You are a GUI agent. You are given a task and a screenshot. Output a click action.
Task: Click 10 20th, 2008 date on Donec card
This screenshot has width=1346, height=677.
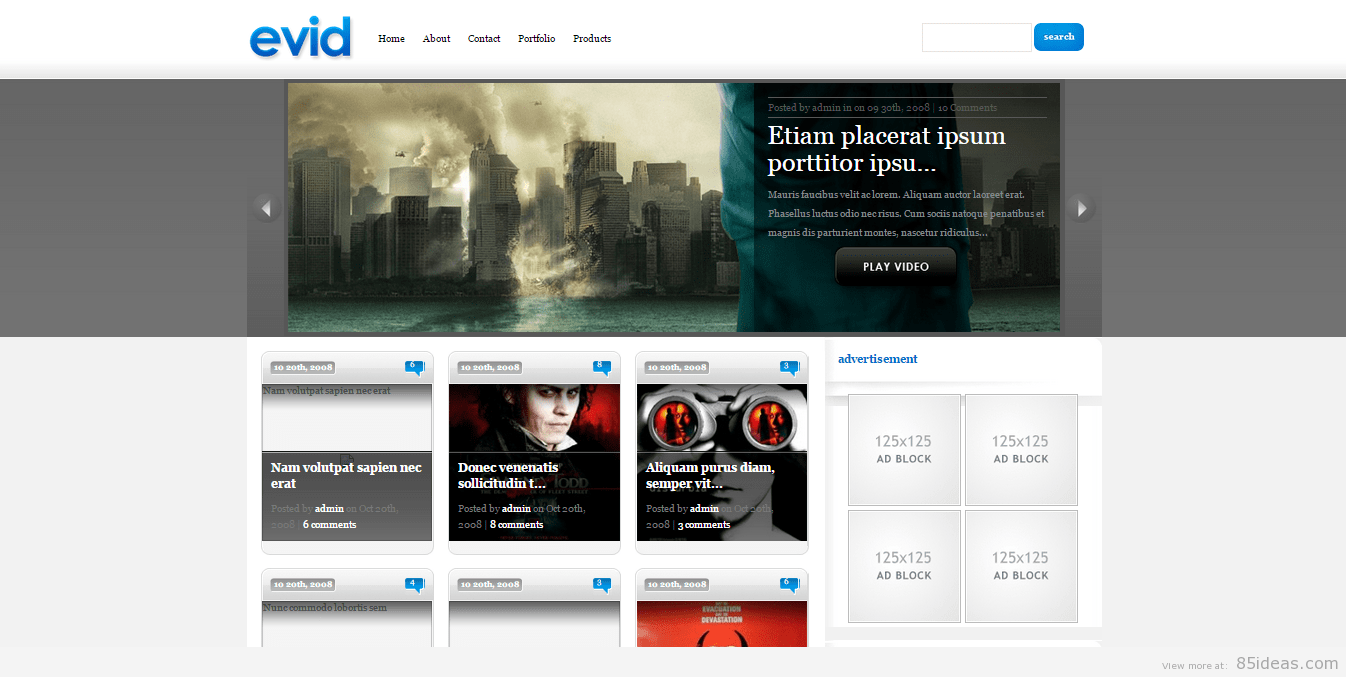pyautogui.click(x=489, y=368)
